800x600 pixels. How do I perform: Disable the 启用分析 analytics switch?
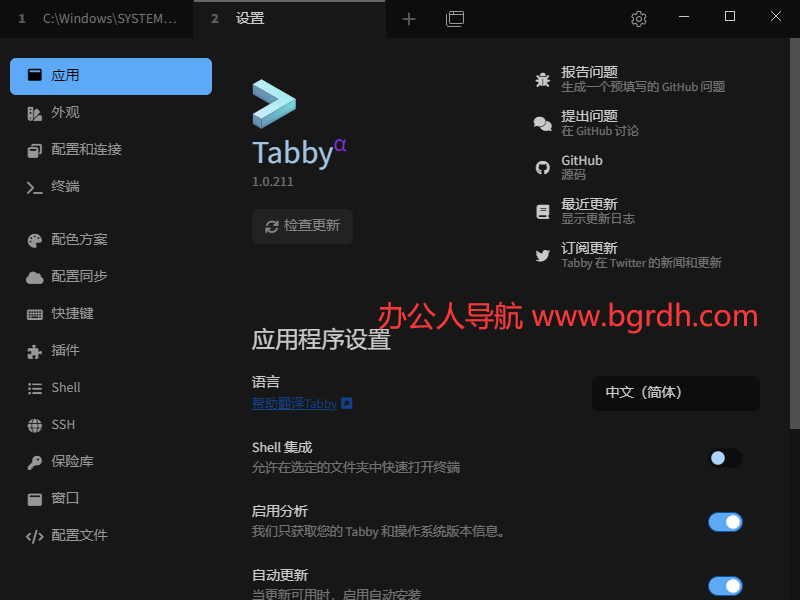click(x=725, y=522)
